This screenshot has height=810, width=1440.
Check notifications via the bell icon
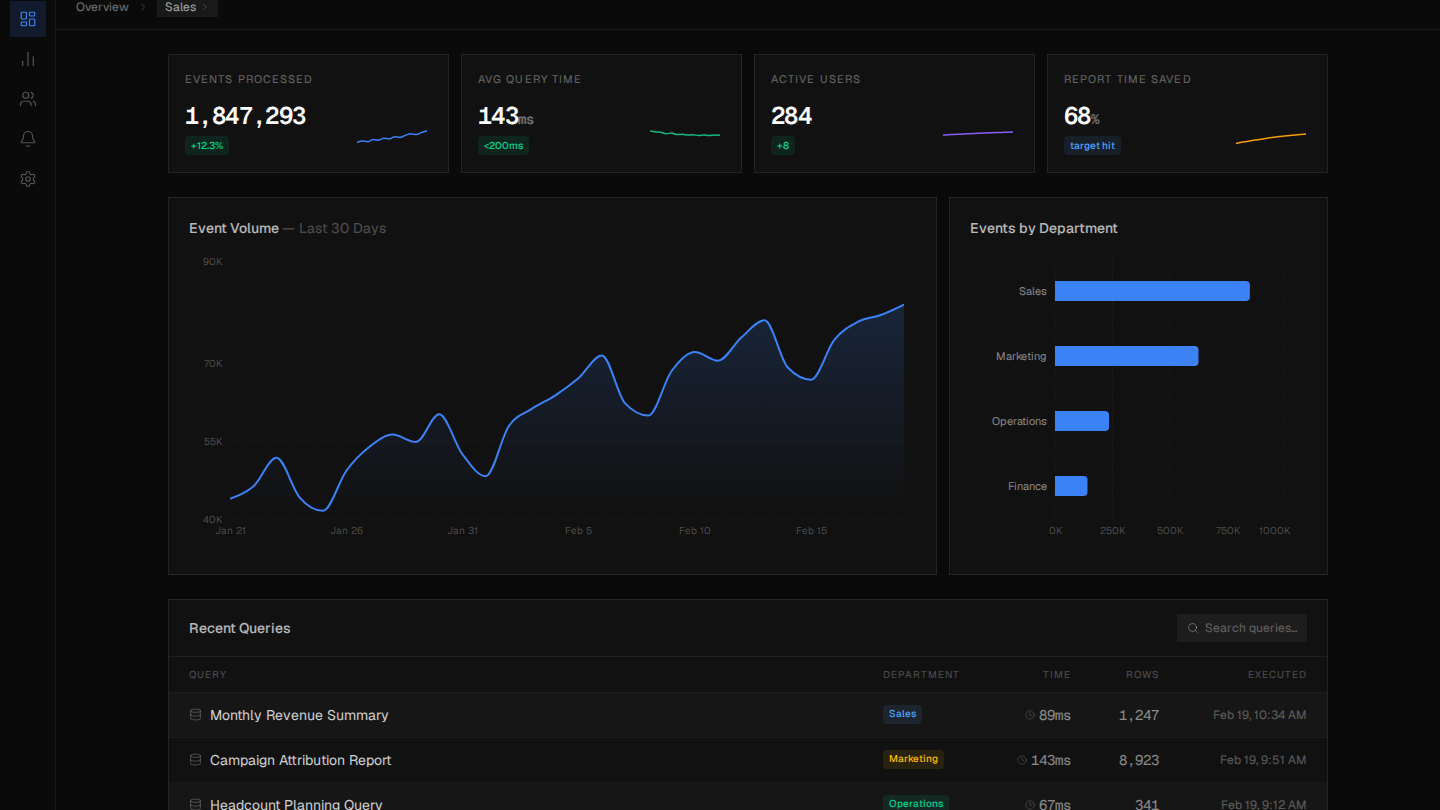point(27,138)
